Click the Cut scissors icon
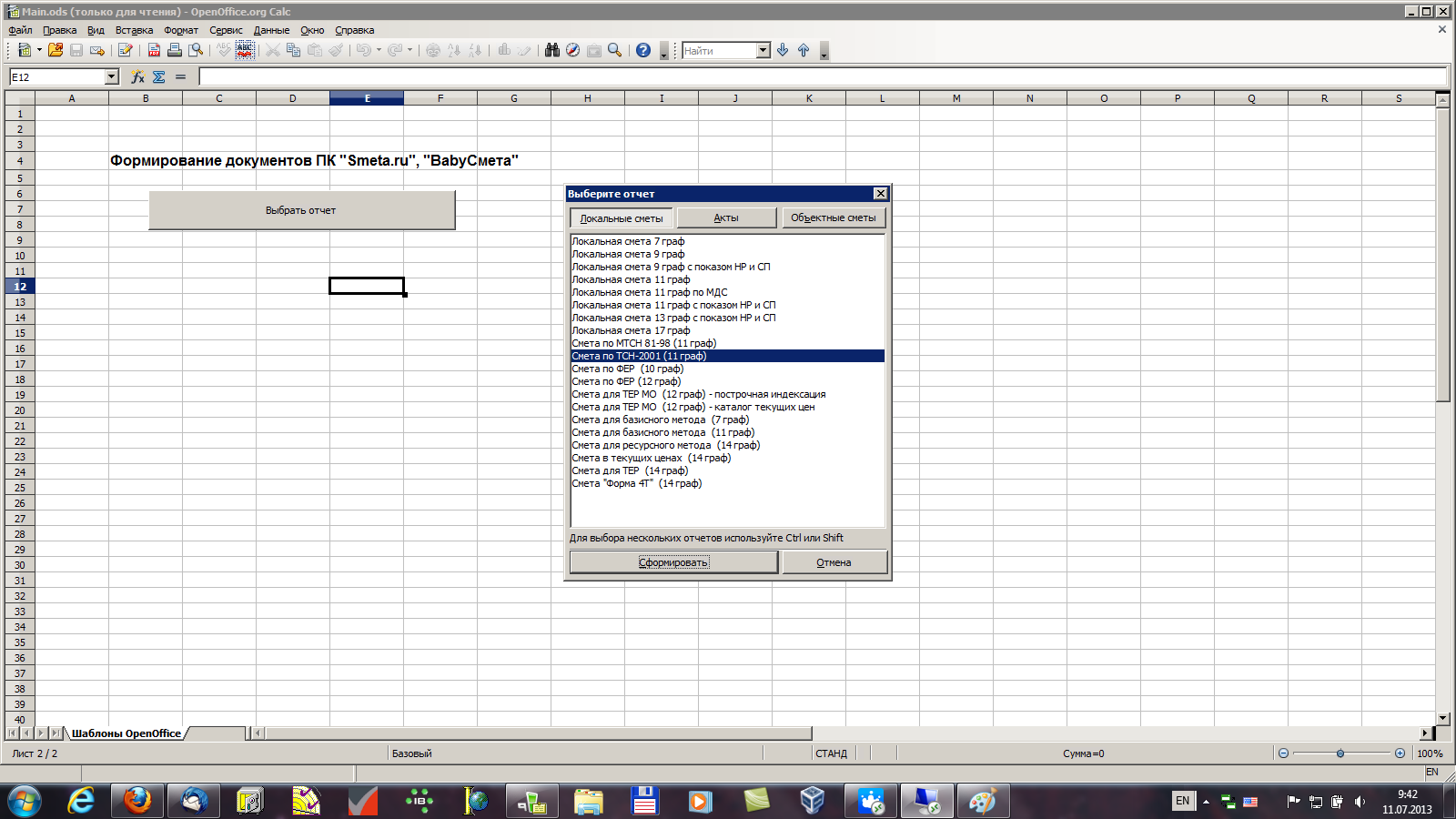The image size is (1456, 819). 273,50
